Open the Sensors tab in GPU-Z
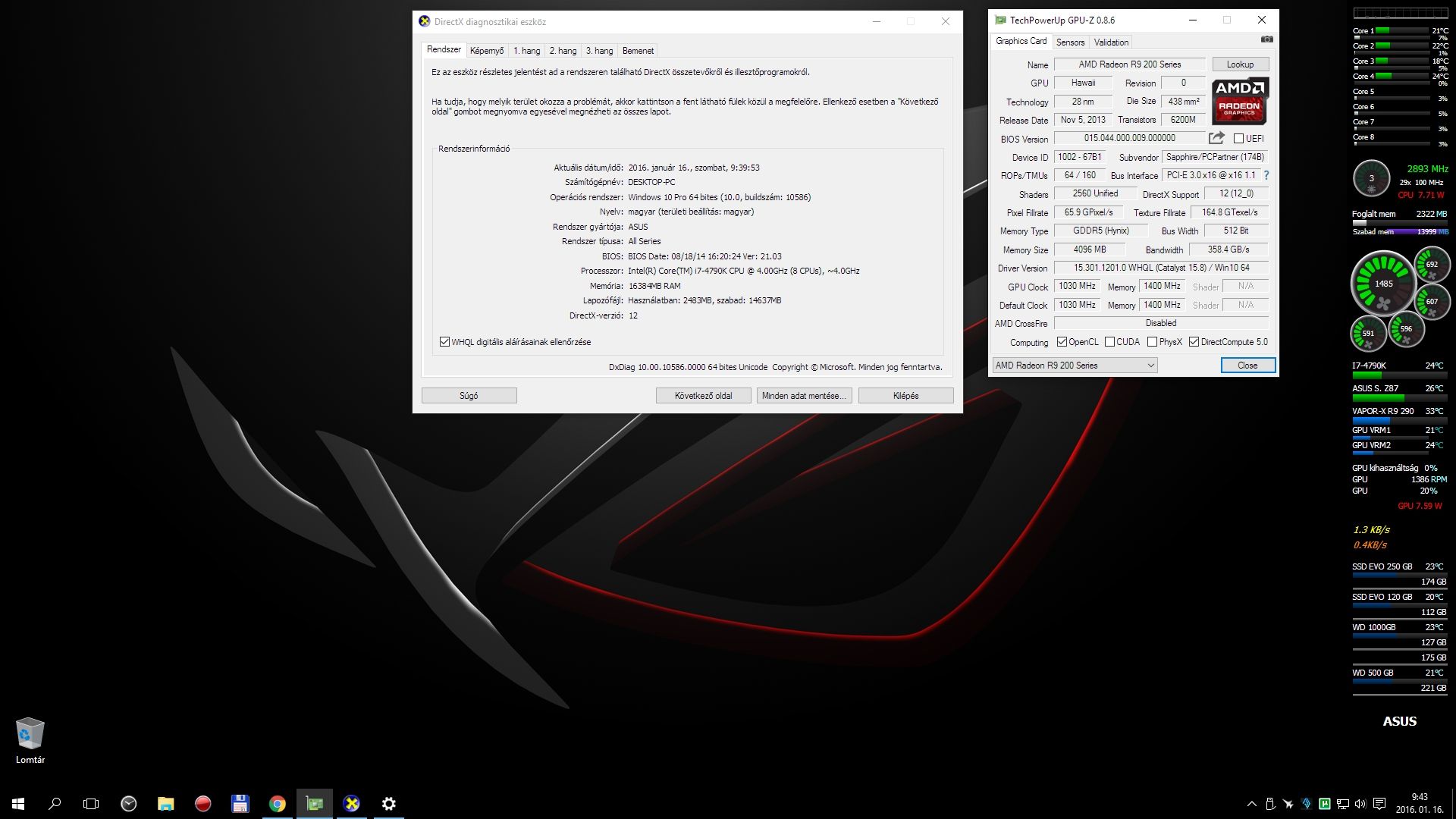Screen dimensions: 1456x819 click(x=1070, y=42)
